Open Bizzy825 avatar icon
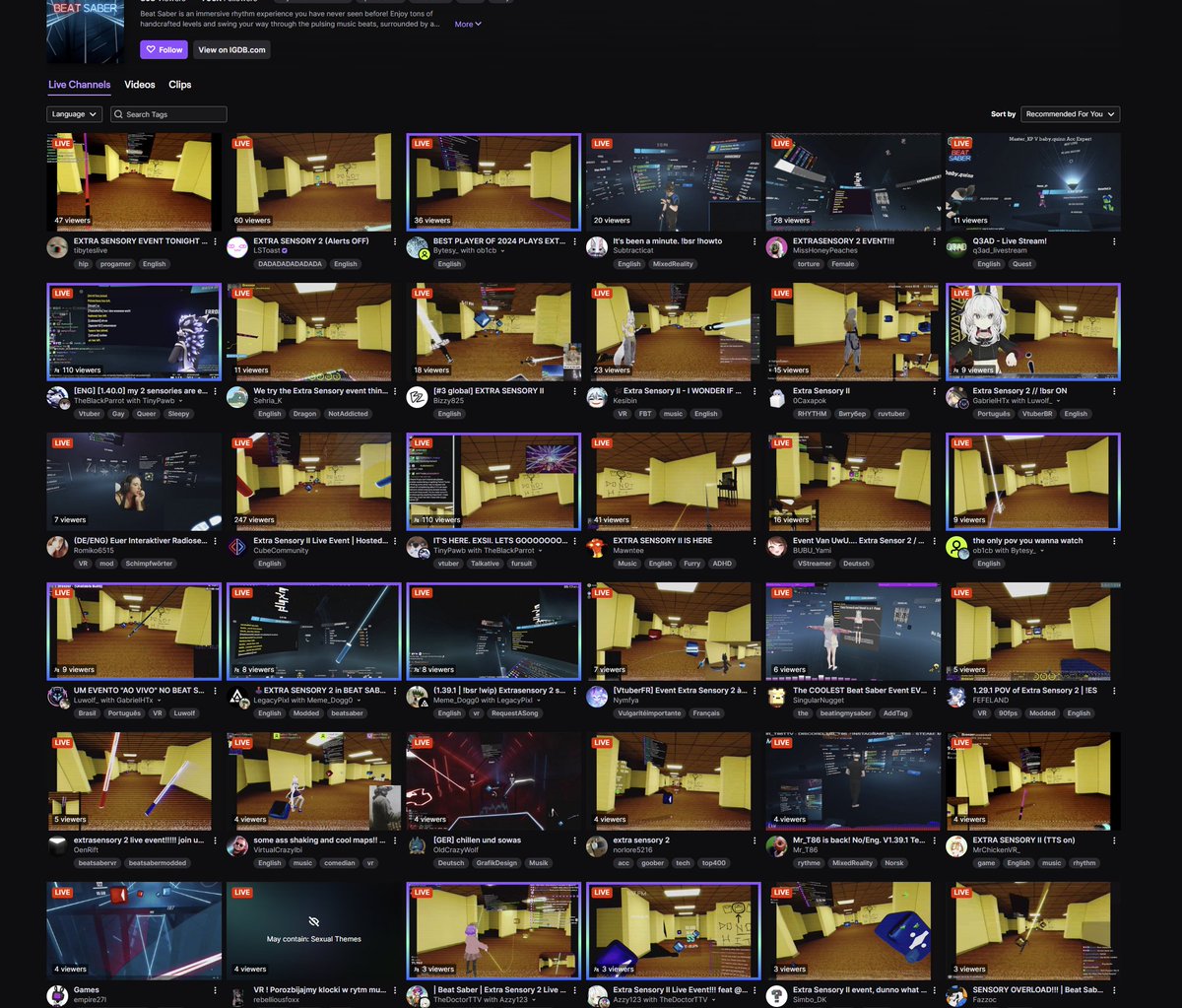Screen dimensions: 1182x1008 click(417, 397)
